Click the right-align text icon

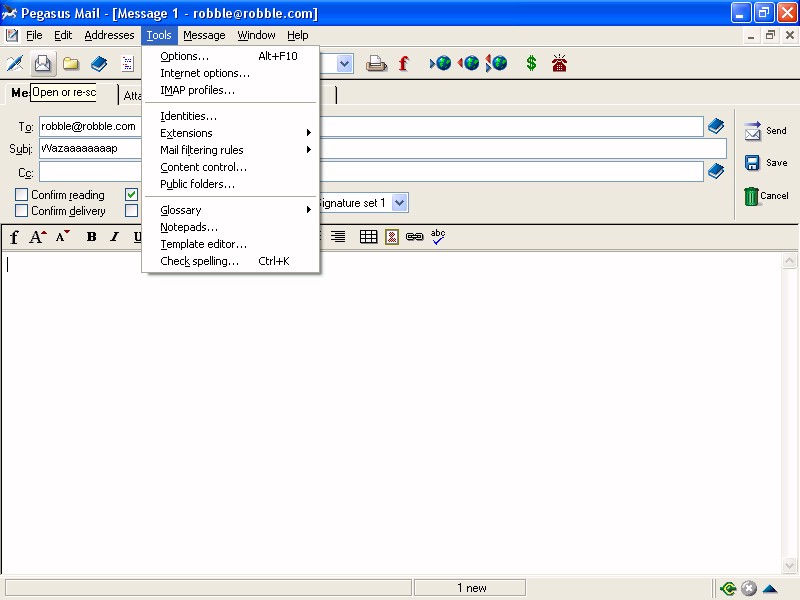(x=338, y=237)
